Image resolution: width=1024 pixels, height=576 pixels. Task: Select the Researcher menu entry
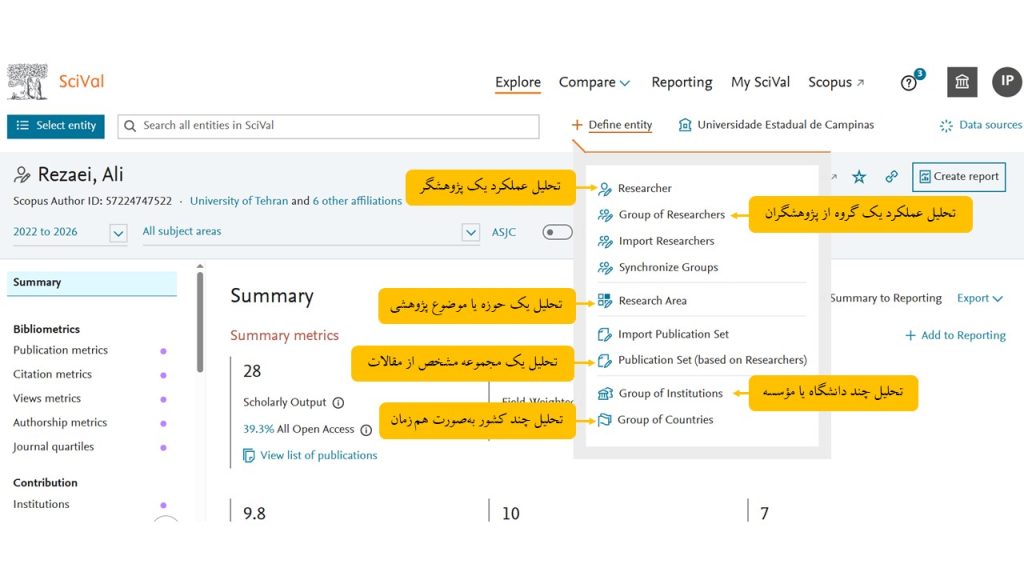pos(645,188)
